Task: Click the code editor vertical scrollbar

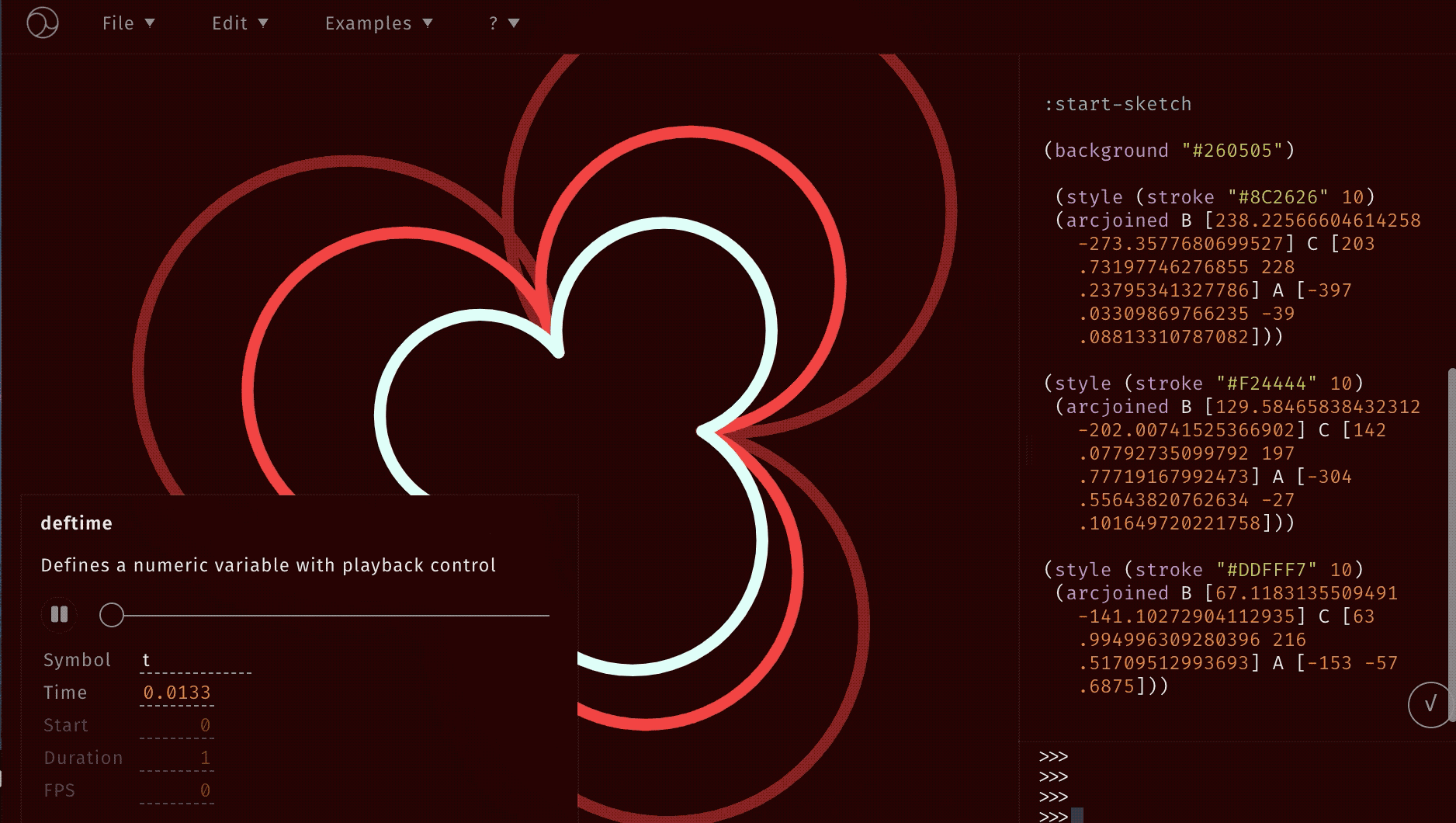Action: coord(1451,543)
